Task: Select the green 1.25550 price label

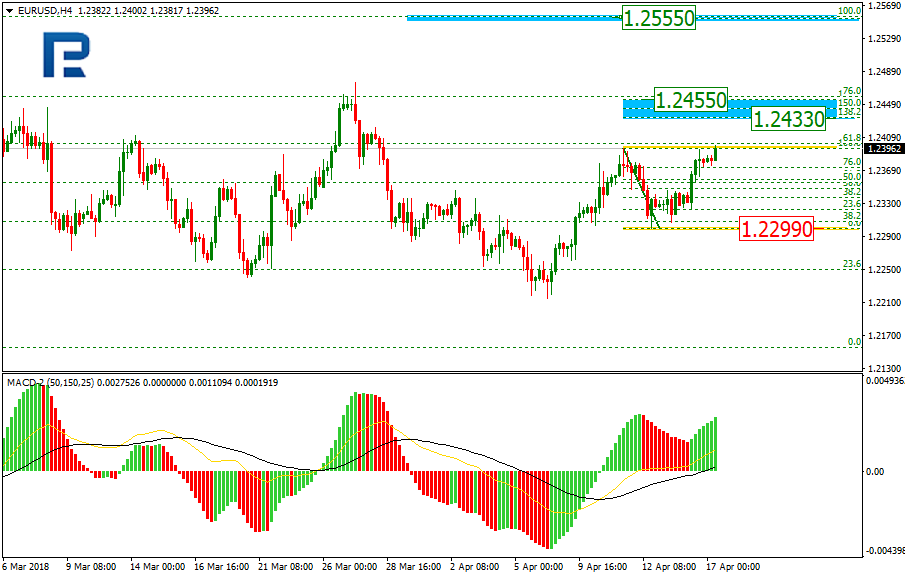Action: point(658,18)
